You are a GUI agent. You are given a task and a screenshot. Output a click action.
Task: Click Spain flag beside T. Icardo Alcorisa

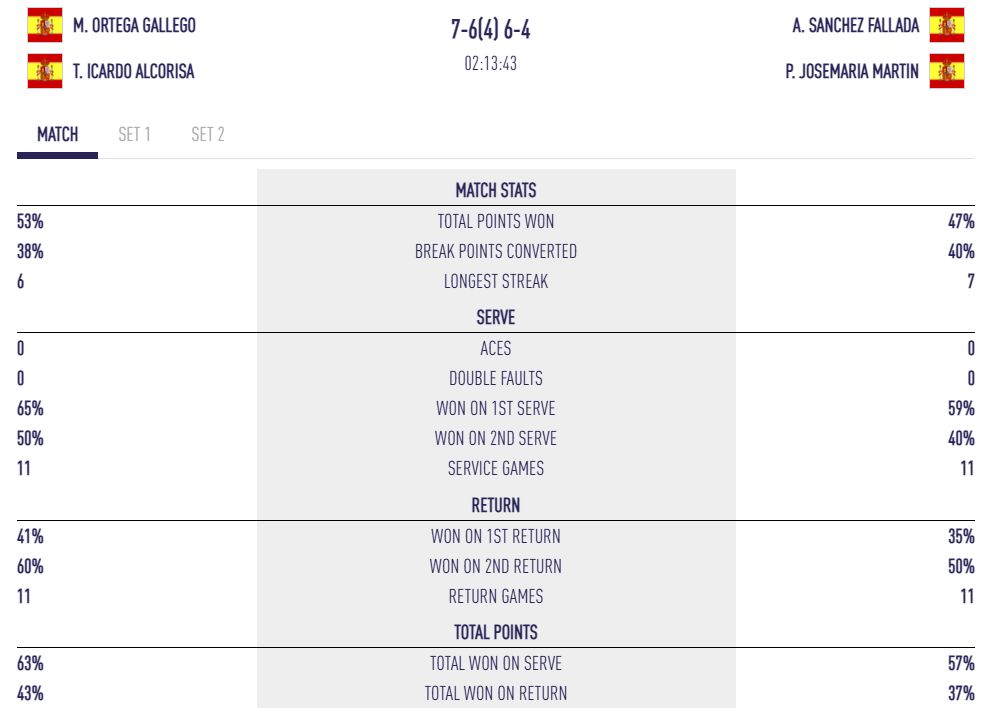pyautogui.click(x=44, y=71)
